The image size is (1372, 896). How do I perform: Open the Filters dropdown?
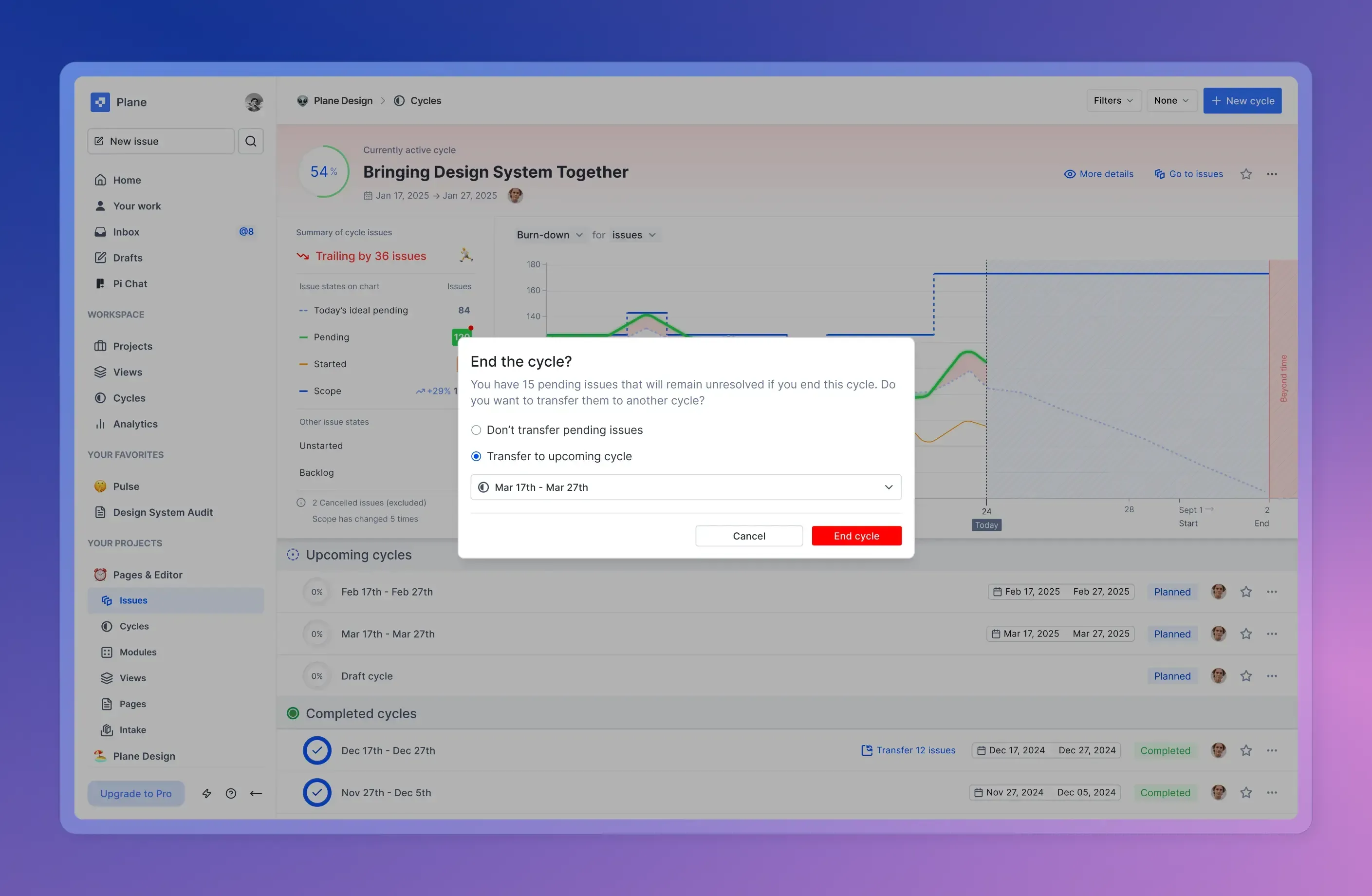pos(1112,100)
